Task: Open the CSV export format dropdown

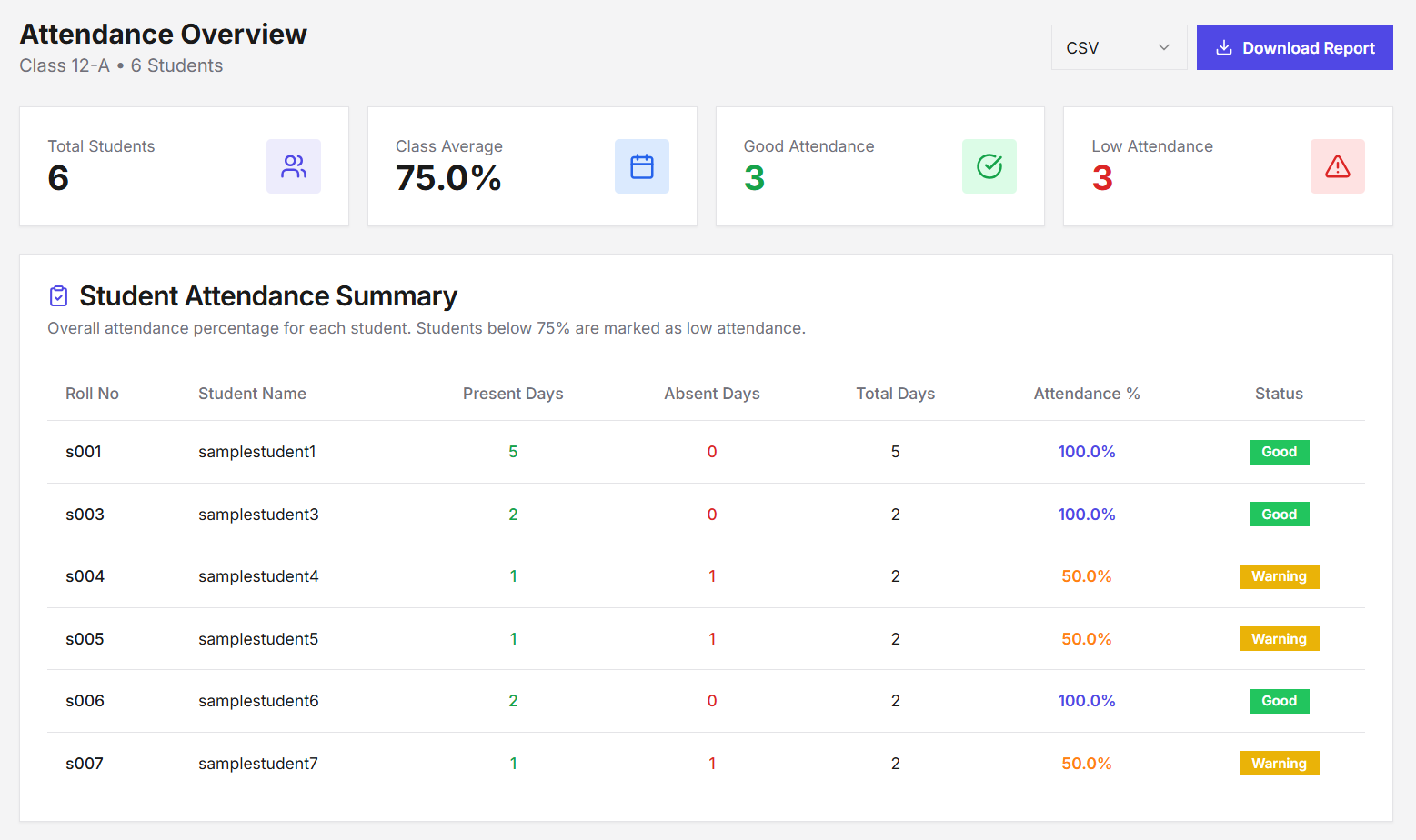Action: [x=1119, y=47]
